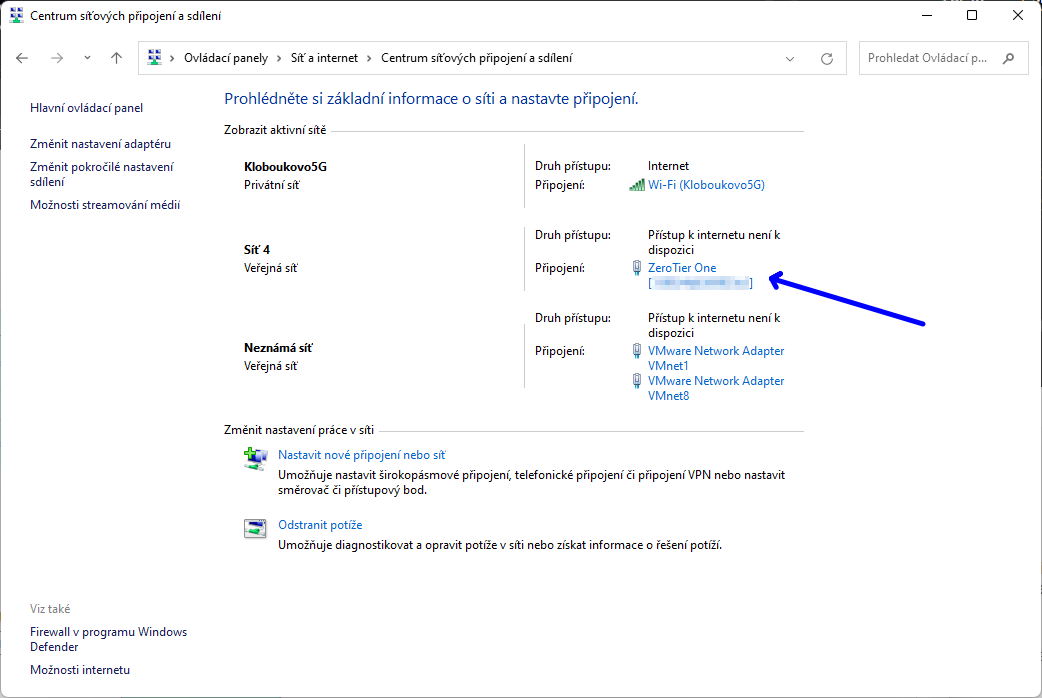Expand the chevron after Síť a internet breadcrumb

(x=369, y=58)
